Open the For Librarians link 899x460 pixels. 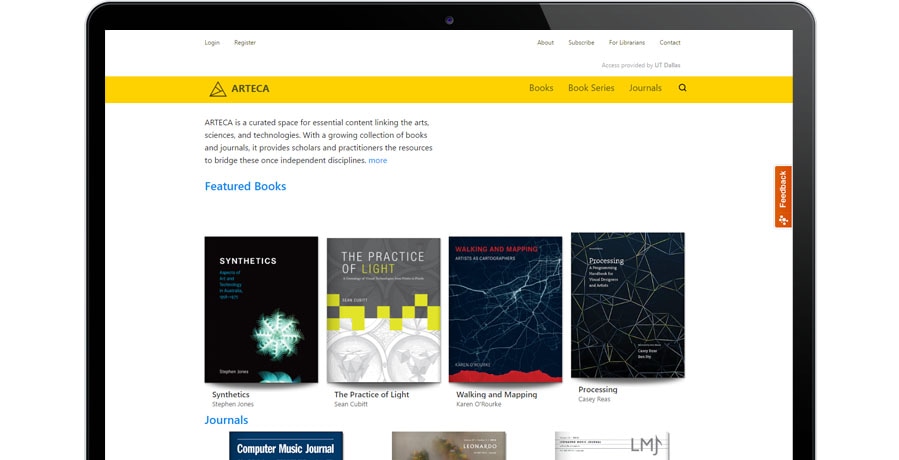point(627,42)
